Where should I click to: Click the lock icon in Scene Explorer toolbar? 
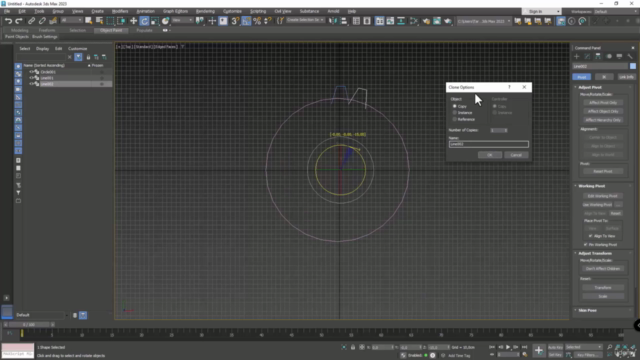point(88,57)
